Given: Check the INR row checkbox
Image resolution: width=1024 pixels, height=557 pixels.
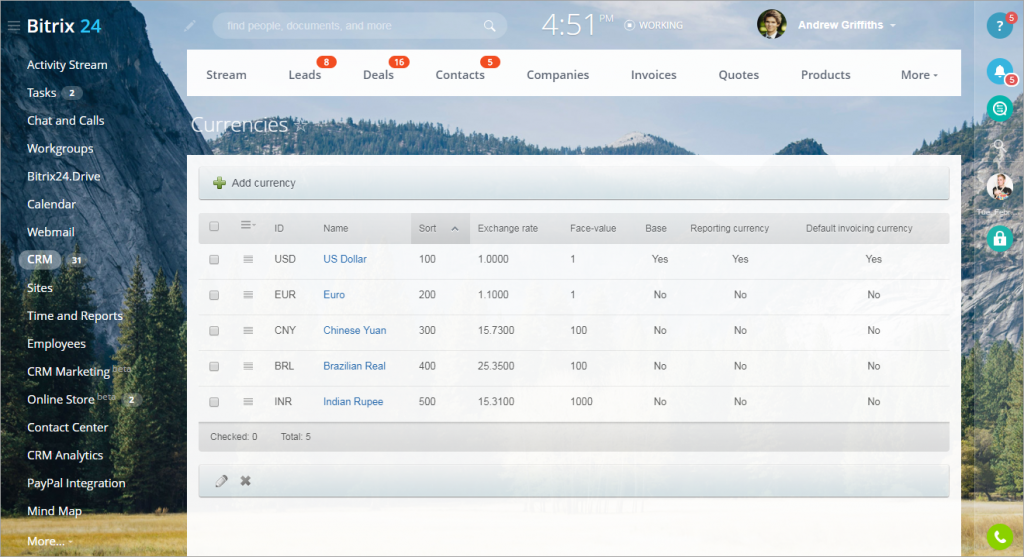Looking at the screenshot, I should click(x=214, y=402).
